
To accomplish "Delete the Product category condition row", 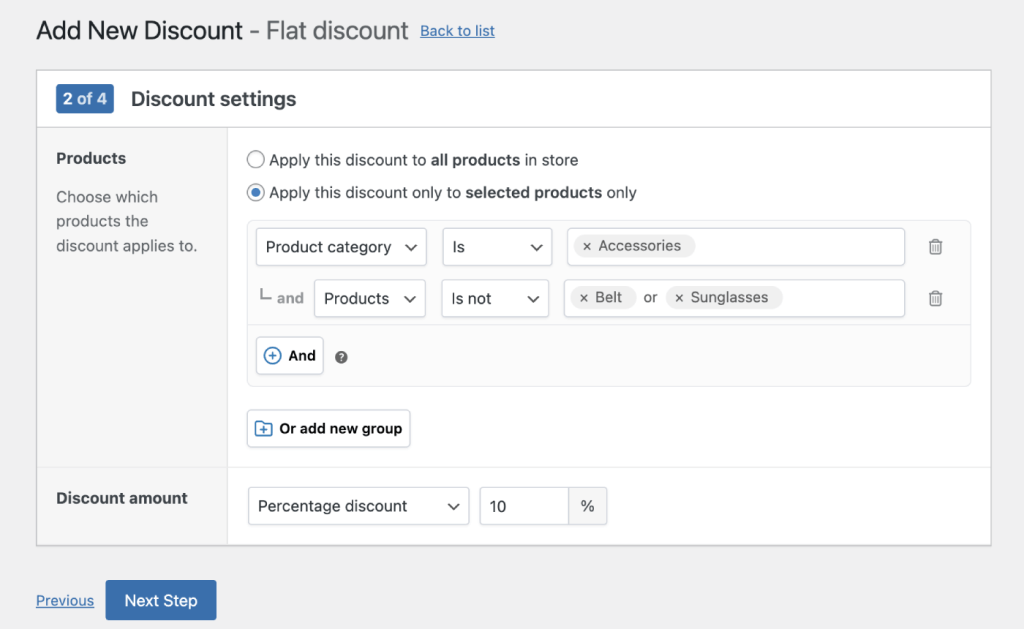I will pos(935,246).
